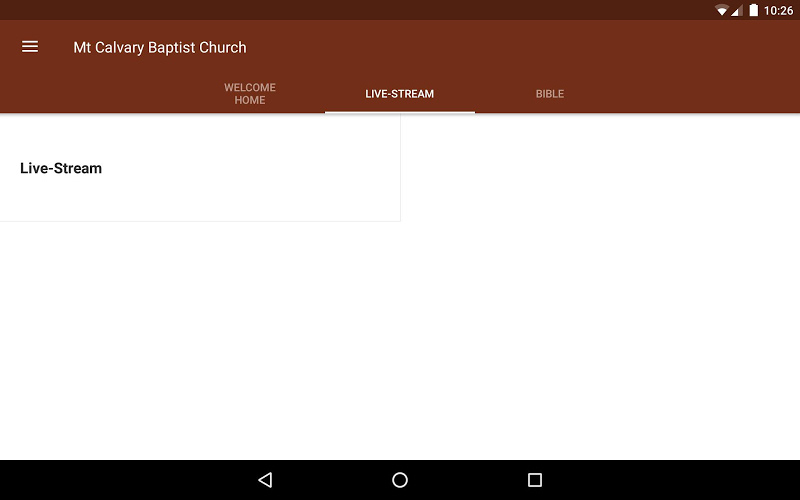Tap the battery icon in status bar
The width and height of the screenshot is (800, 500).
tap(753, 10)
